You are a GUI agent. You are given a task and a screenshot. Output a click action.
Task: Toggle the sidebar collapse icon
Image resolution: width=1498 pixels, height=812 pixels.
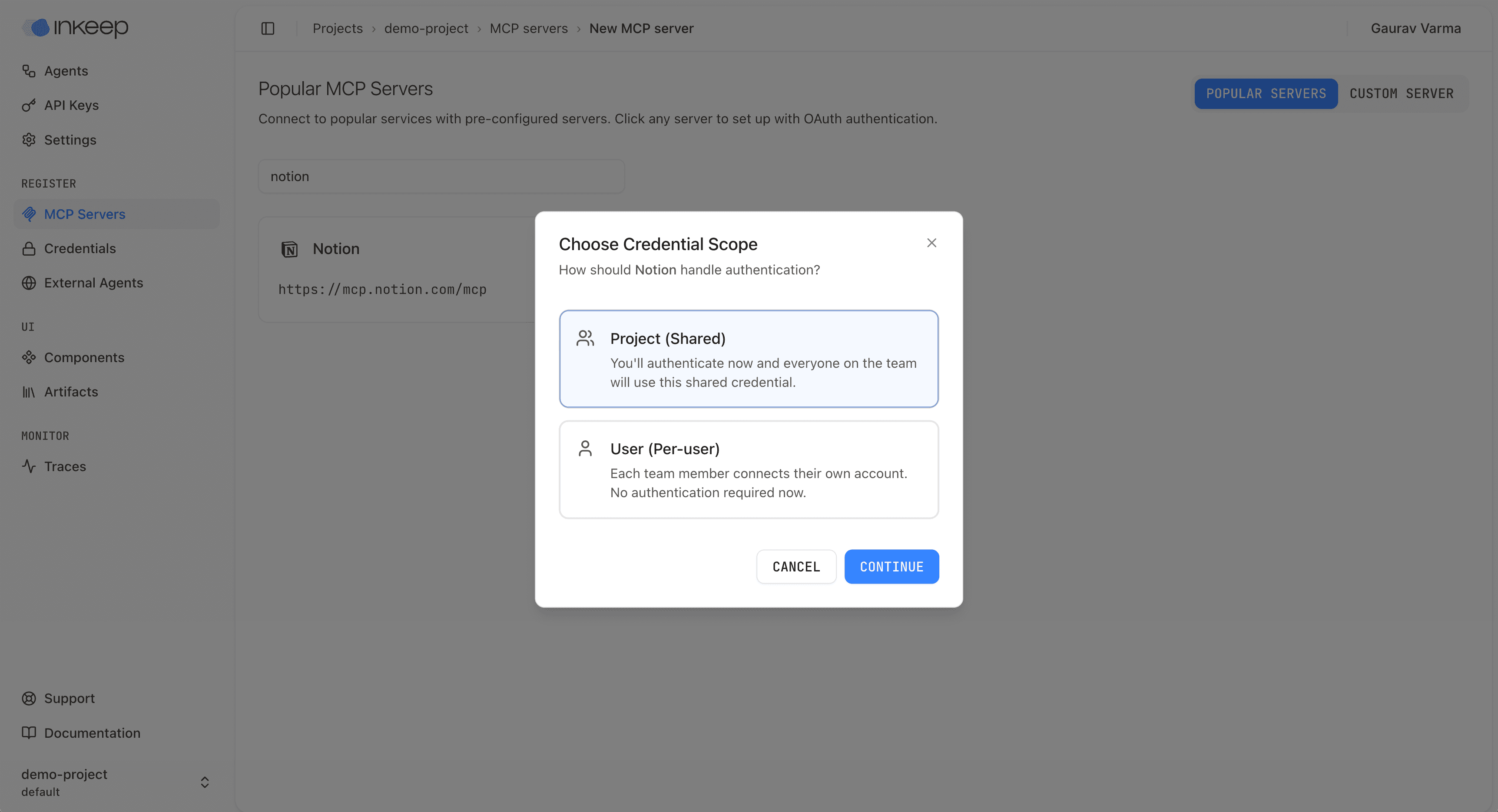(268, 28)
